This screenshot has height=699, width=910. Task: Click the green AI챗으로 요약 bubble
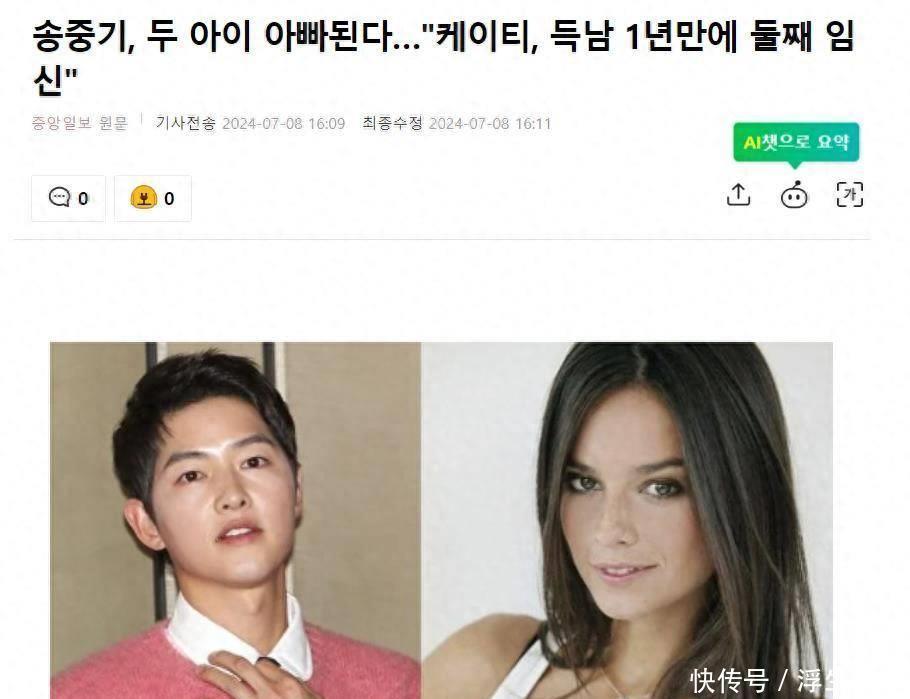tap(796, 143)
